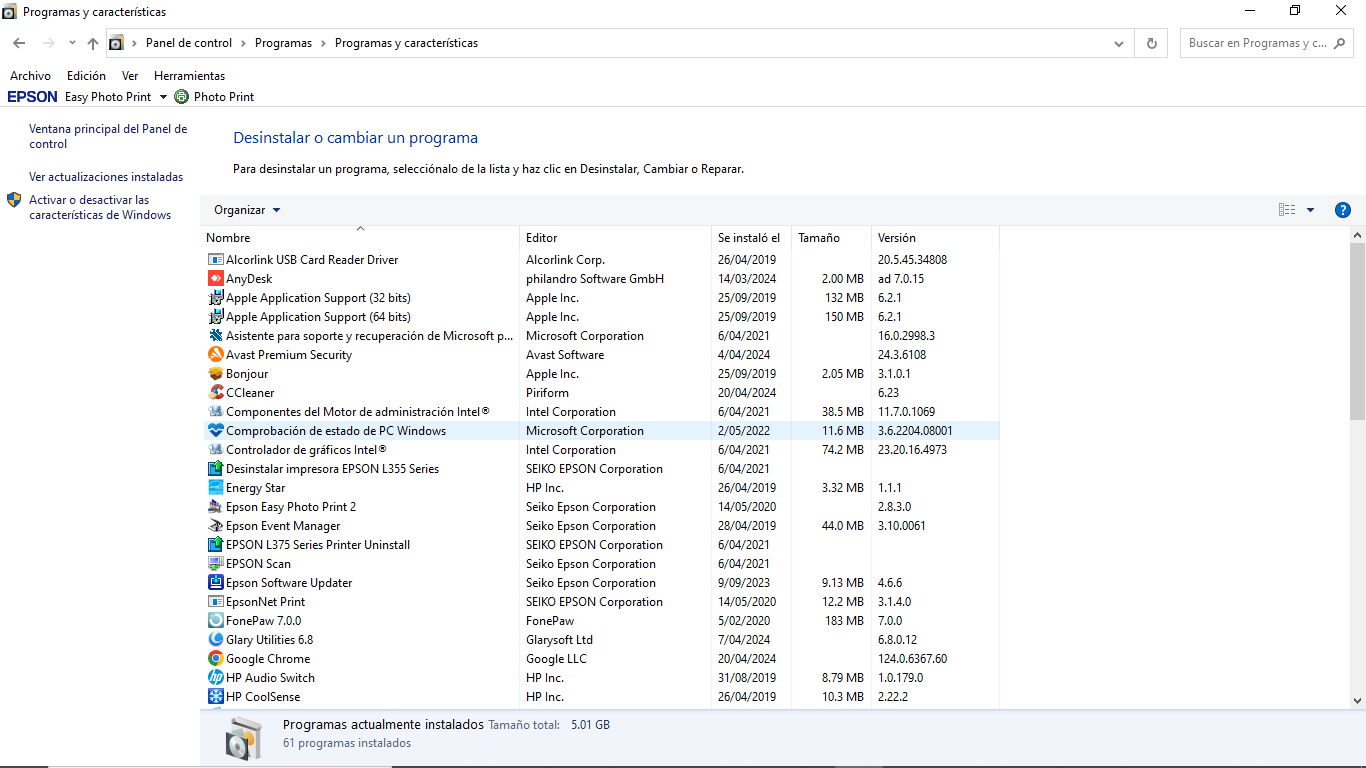The width and height of the screenshot is (1366, 768).
Task: Click the Avast Premium Security icon
Action: pyautogui.click(x=216, y=355)
